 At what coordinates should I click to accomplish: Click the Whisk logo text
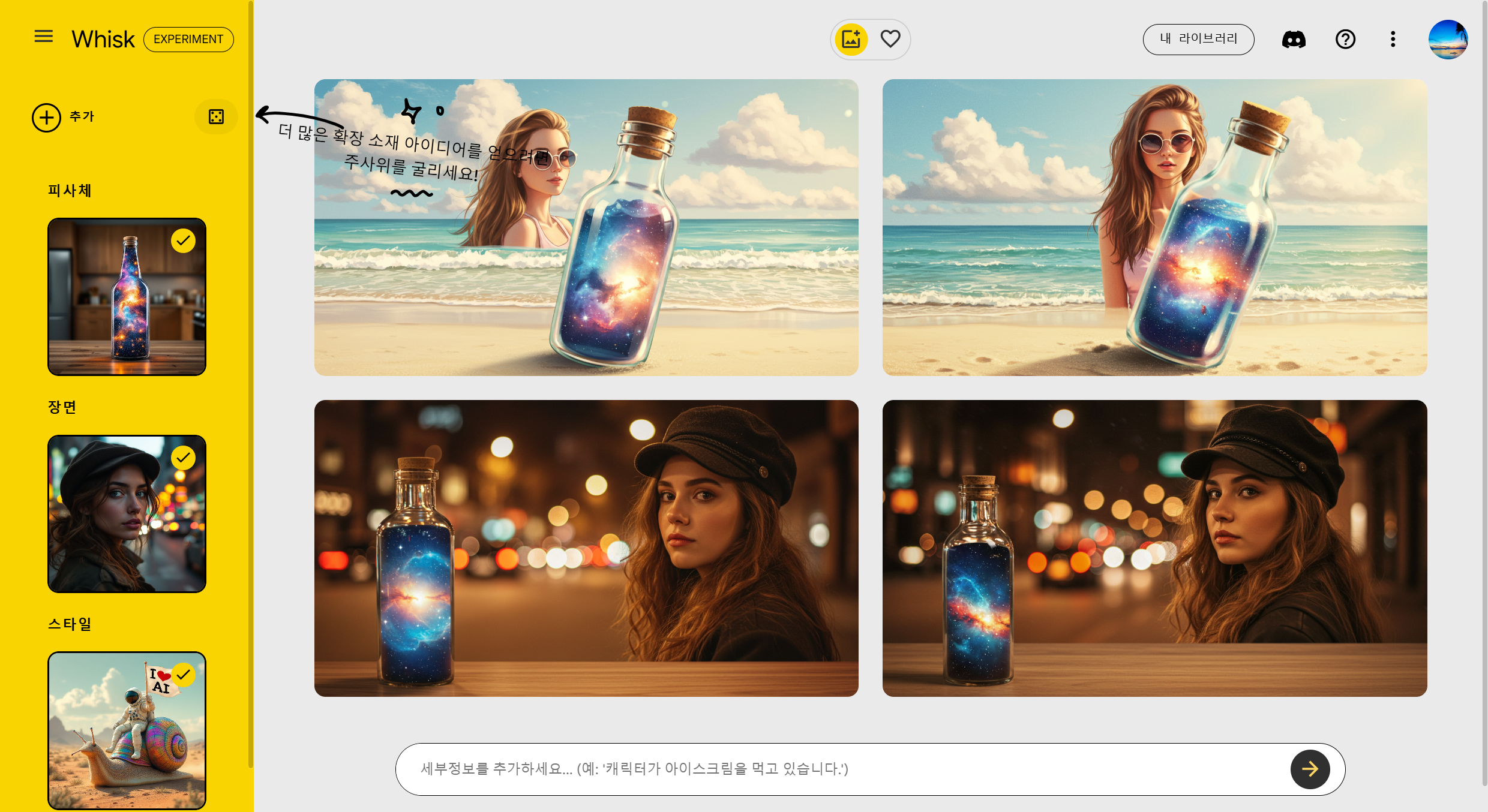103,40
